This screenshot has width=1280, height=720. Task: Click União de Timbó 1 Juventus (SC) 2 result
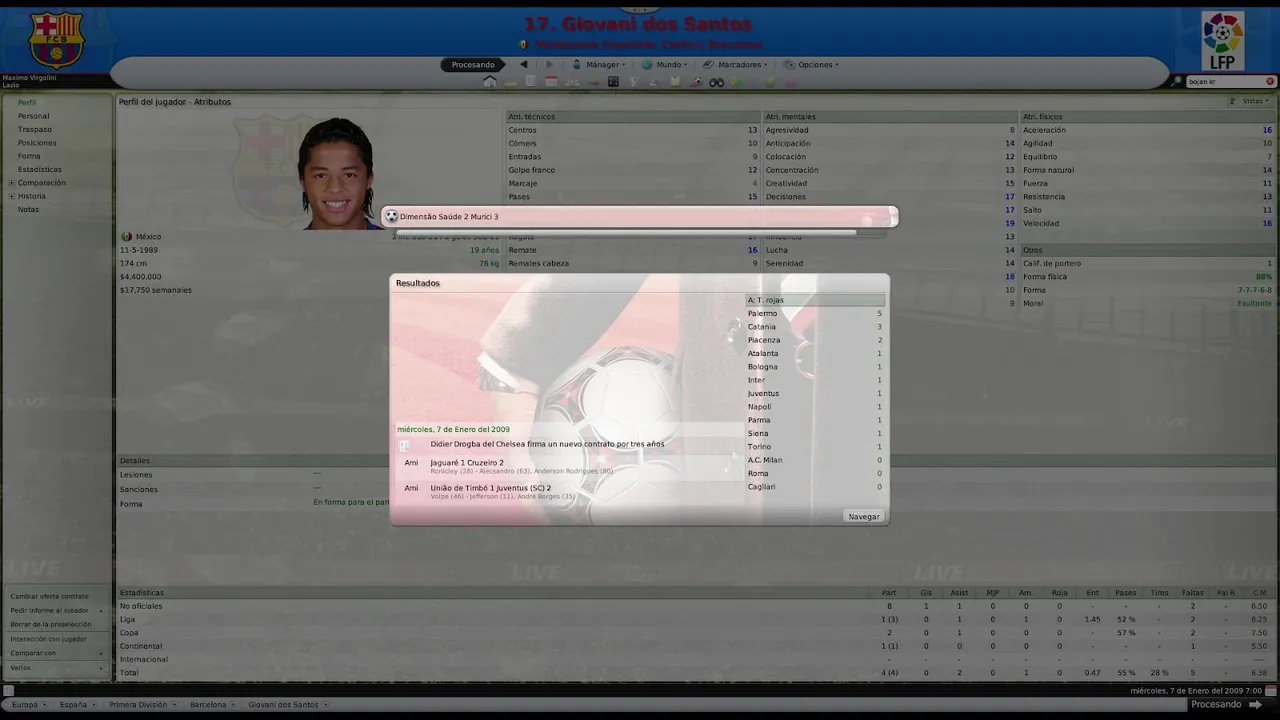pyautogui.click(x=490, y=488)
